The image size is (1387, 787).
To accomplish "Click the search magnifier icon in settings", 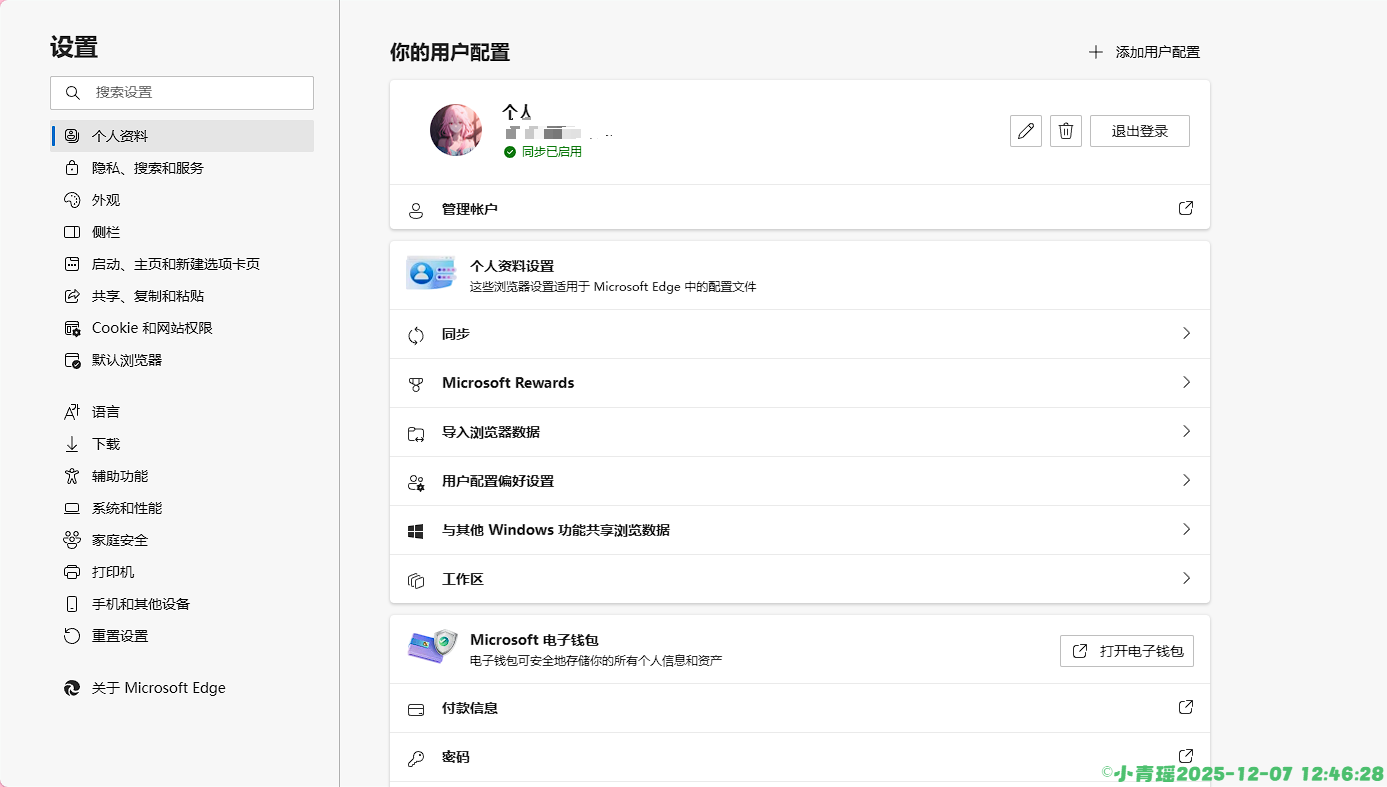I will point(72,92).
